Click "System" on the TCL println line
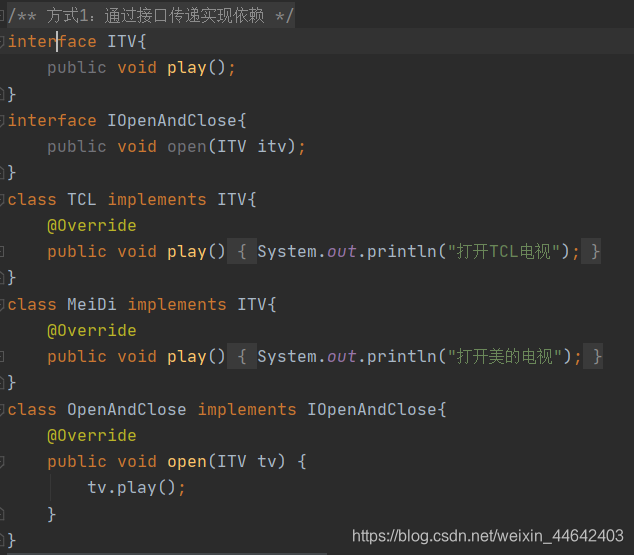 [287, 251]
